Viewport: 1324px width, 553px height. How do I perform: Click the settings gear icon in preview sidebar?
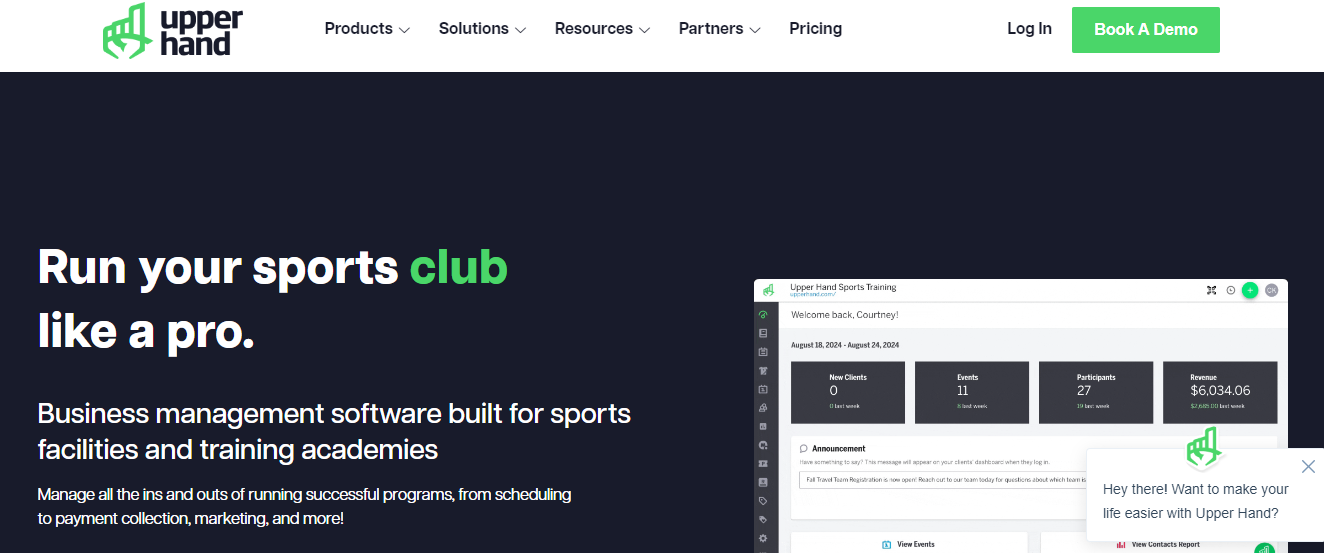(x=763, y=538)
